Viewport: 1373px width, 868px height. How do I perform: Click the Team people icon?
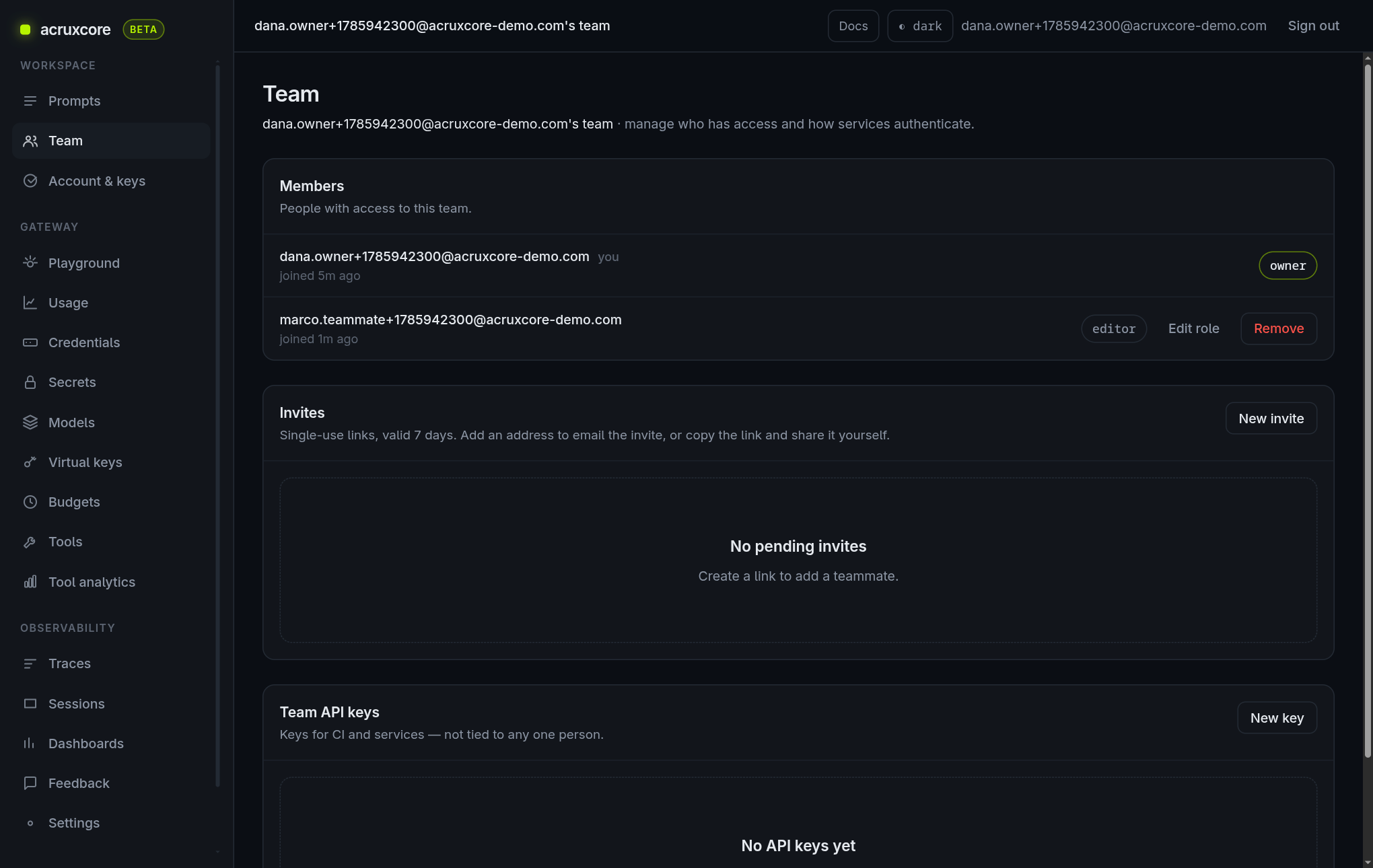pos(30,141)
